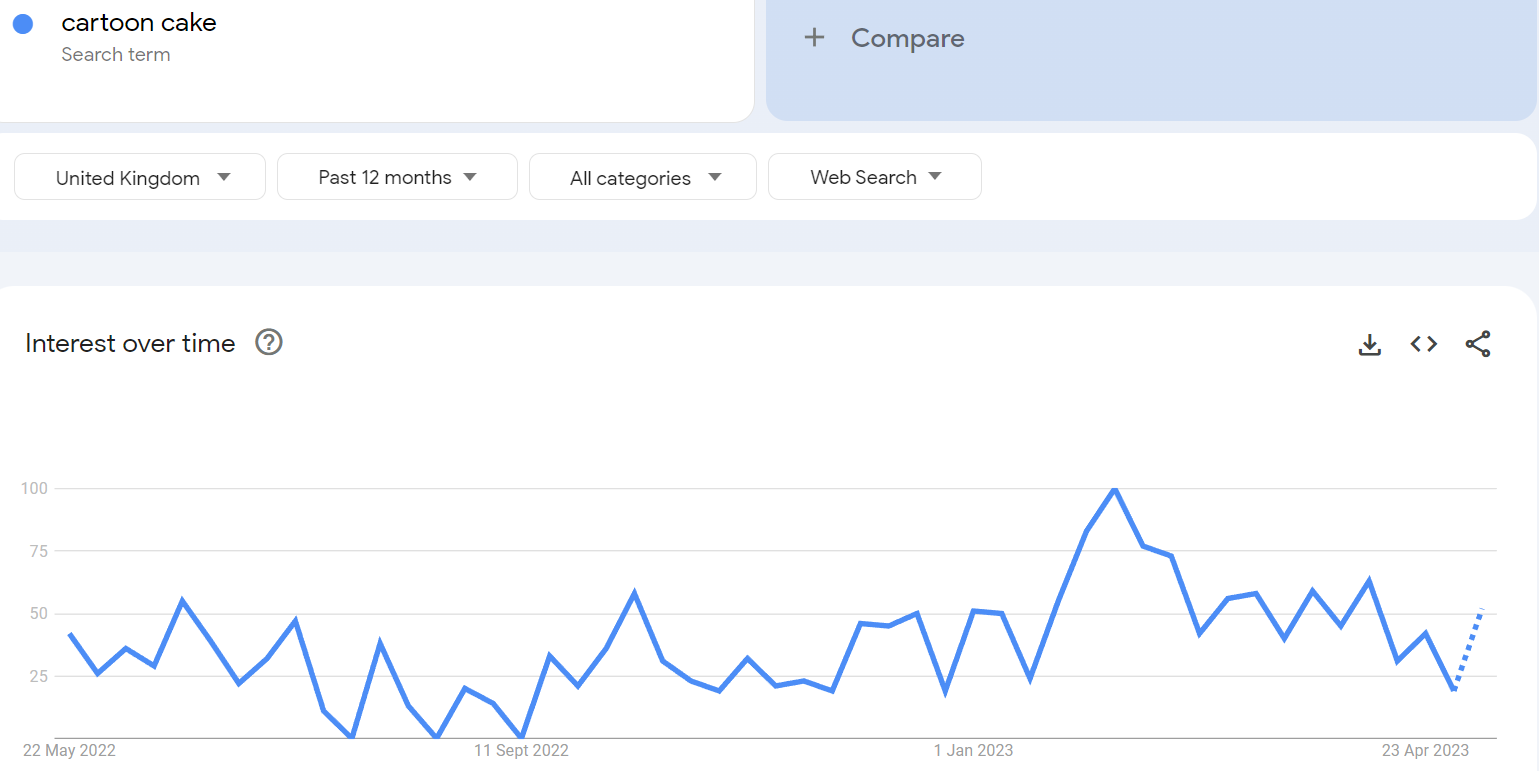Open the help icon beside Interest over time

[x=269, y=342]
